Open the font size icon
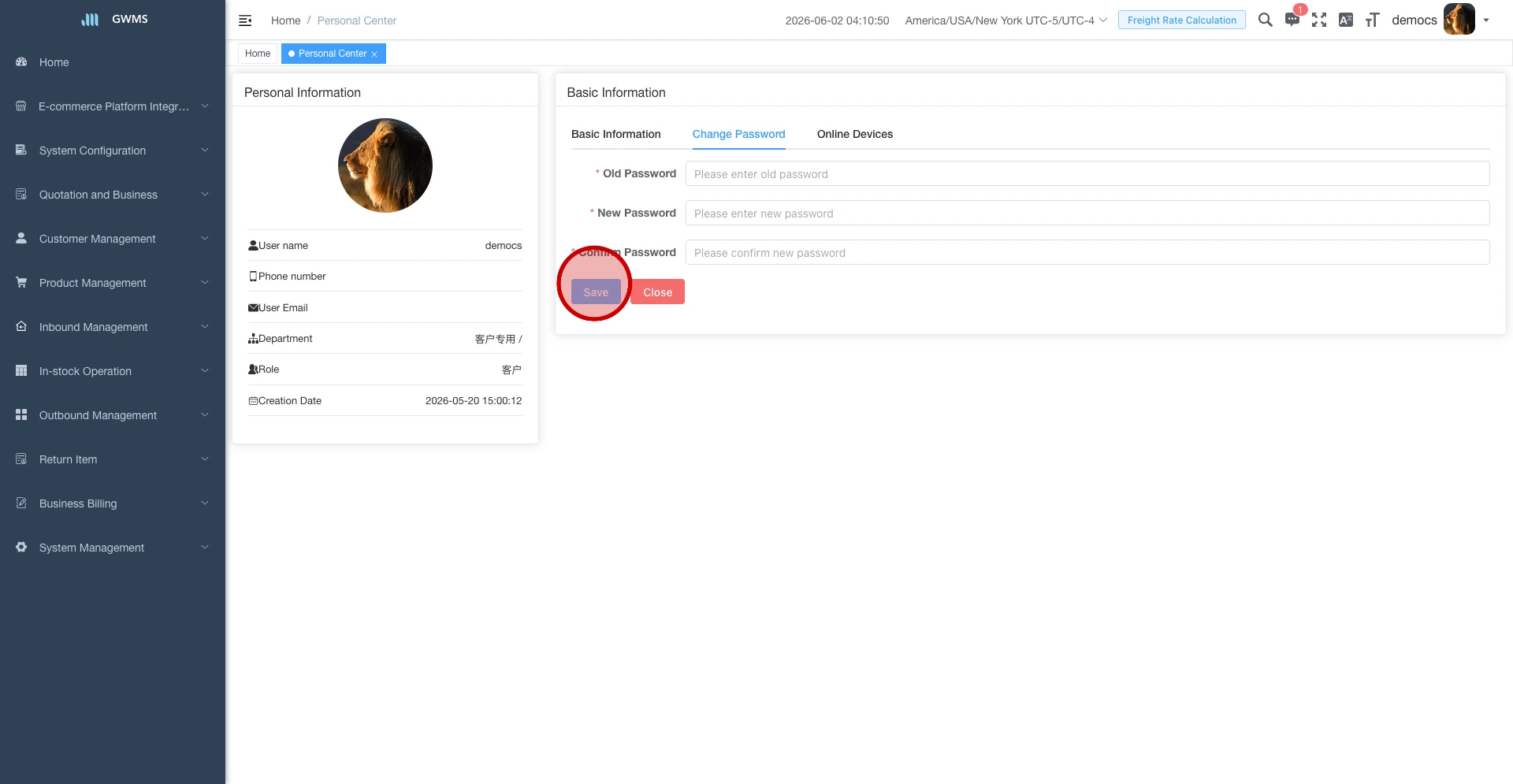 [x=1373, y=20]
